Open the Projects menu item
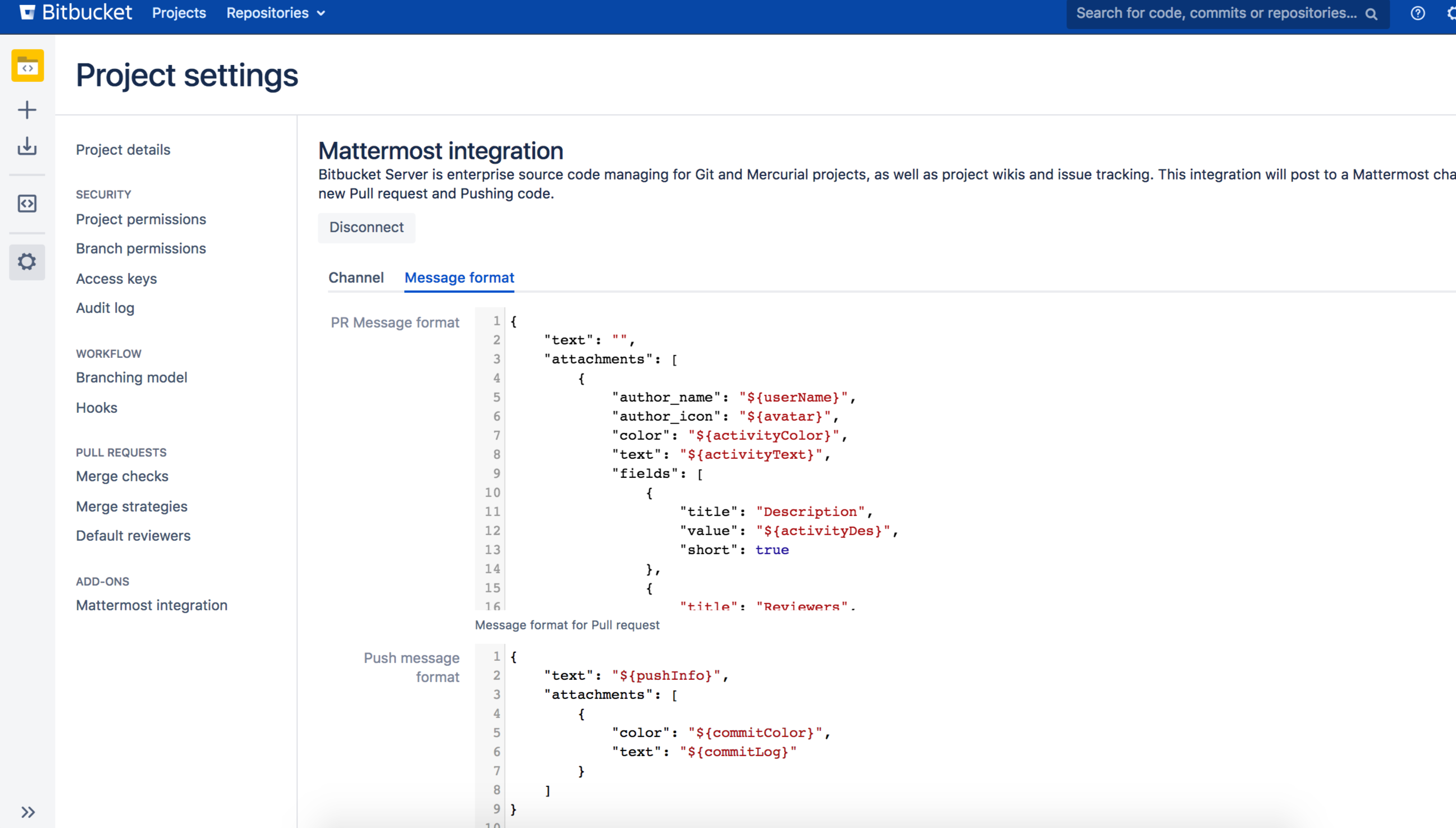The height and width of the screenshot is (828, 1456). (x=178, y=13)
